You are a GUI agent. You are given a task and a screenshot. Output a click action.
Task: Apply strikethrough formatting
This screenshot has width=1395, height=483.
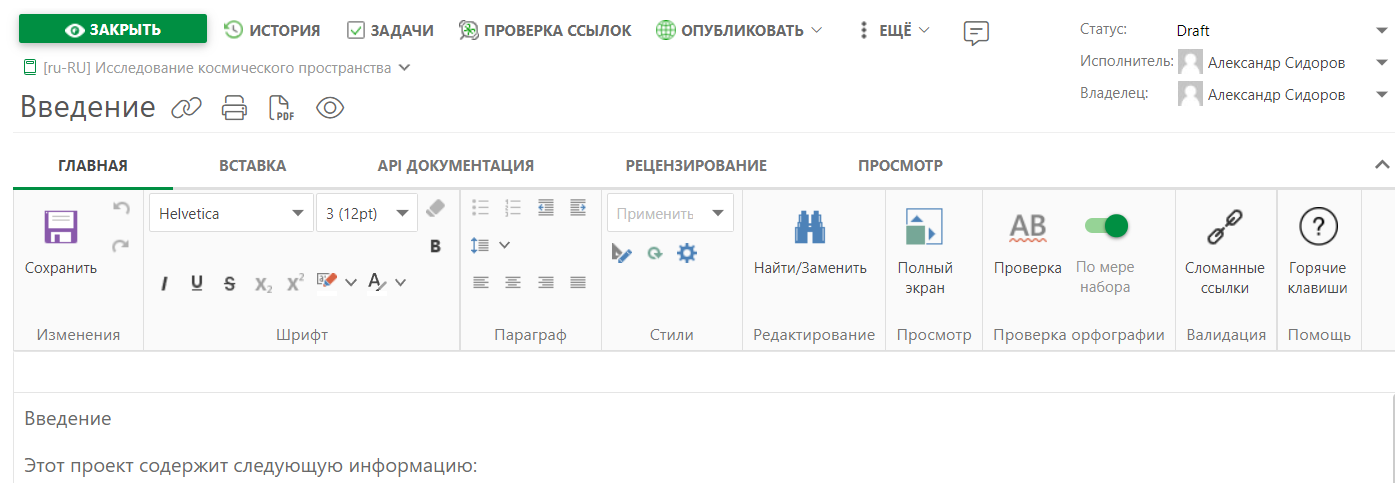point(229,283)
